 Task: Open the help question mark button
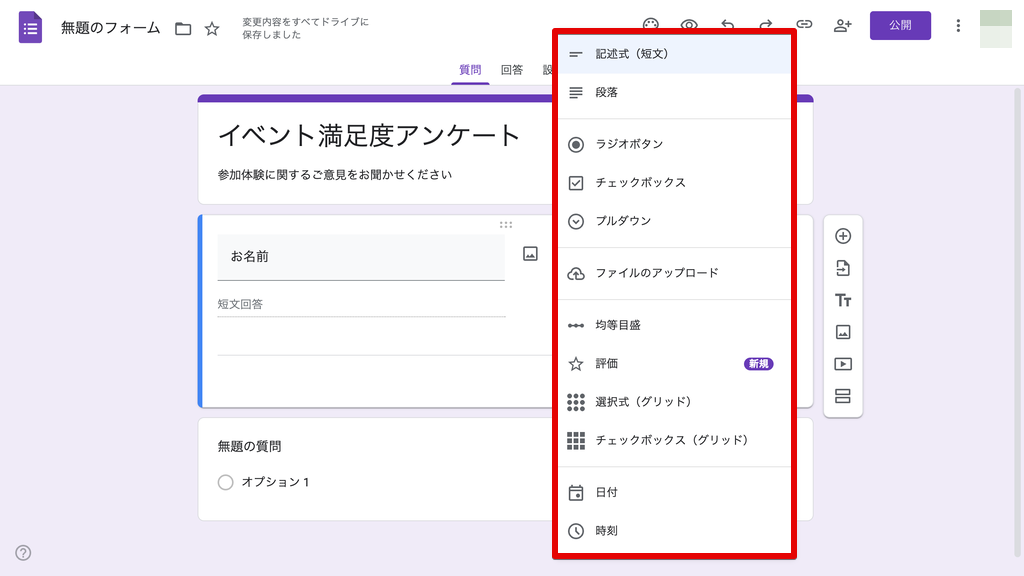23,553
